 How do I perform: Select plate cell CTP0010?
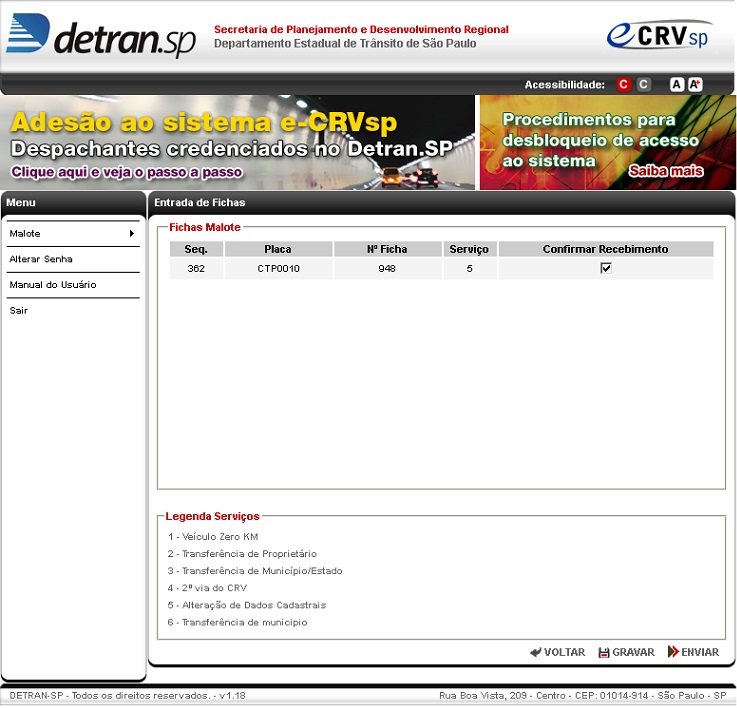pos(278,269)
